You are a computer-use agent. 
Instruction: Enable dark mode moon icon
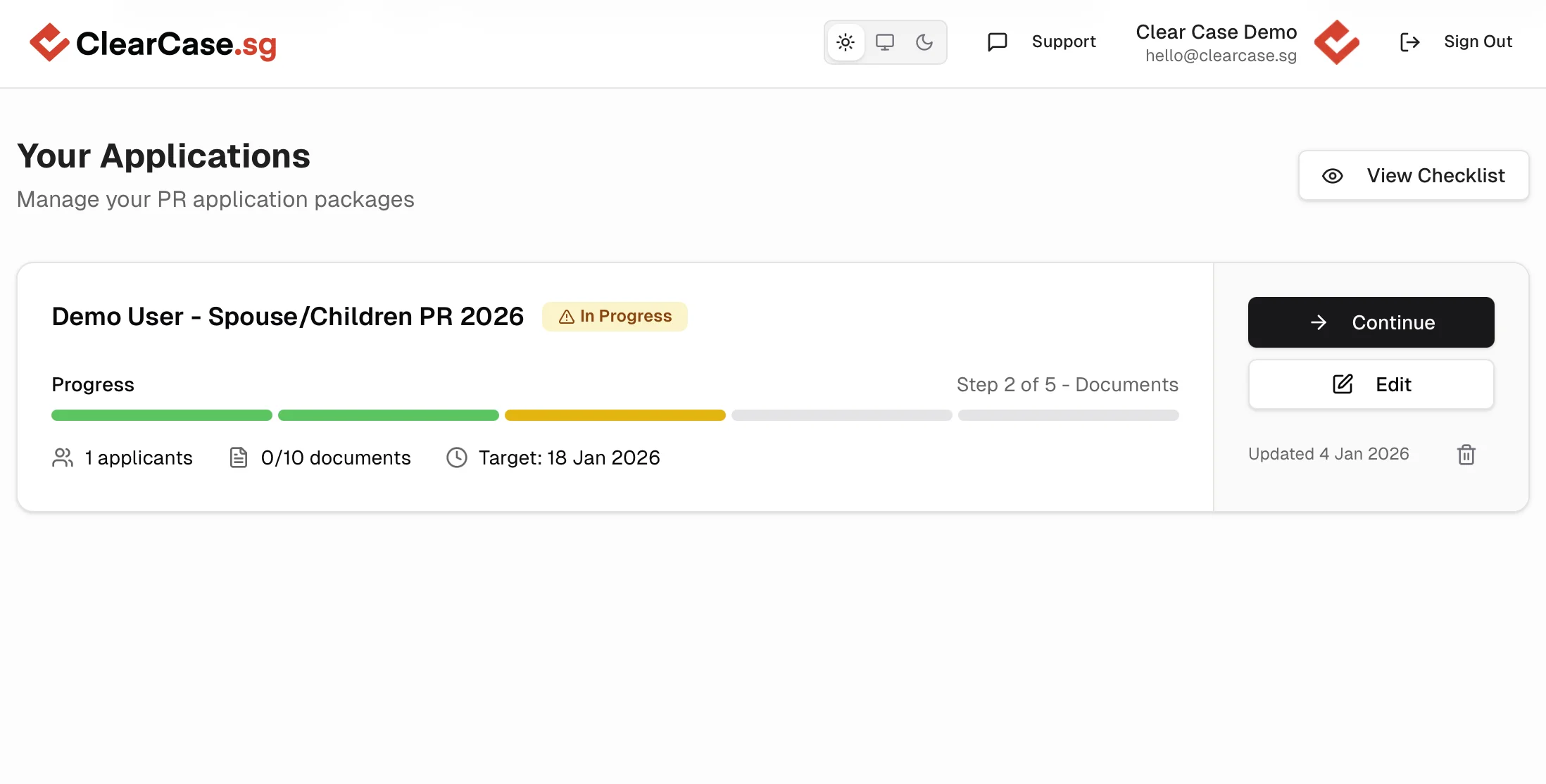point(924,42)
